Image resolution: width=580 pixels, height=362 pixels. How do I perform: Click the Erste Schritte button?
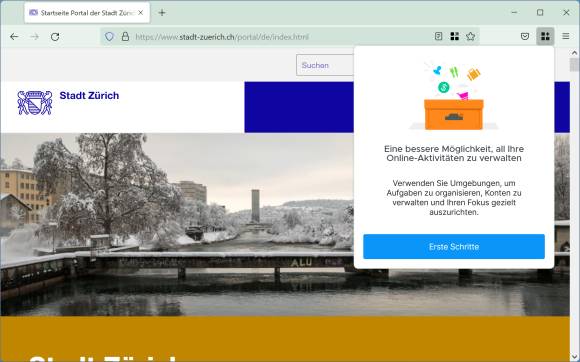pyautogui.click(x=454, y=247)
